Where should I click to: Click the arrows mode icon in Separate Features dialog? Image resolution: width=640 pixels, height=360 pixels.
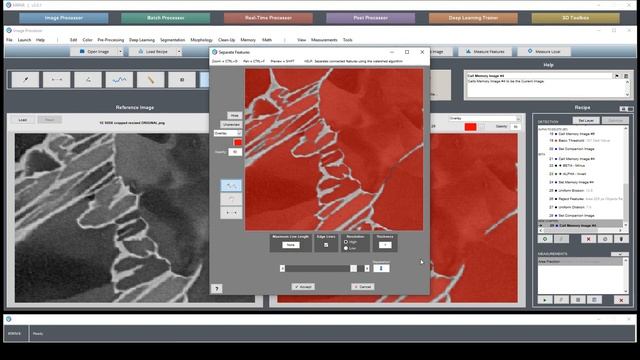[x=231, y=213]
